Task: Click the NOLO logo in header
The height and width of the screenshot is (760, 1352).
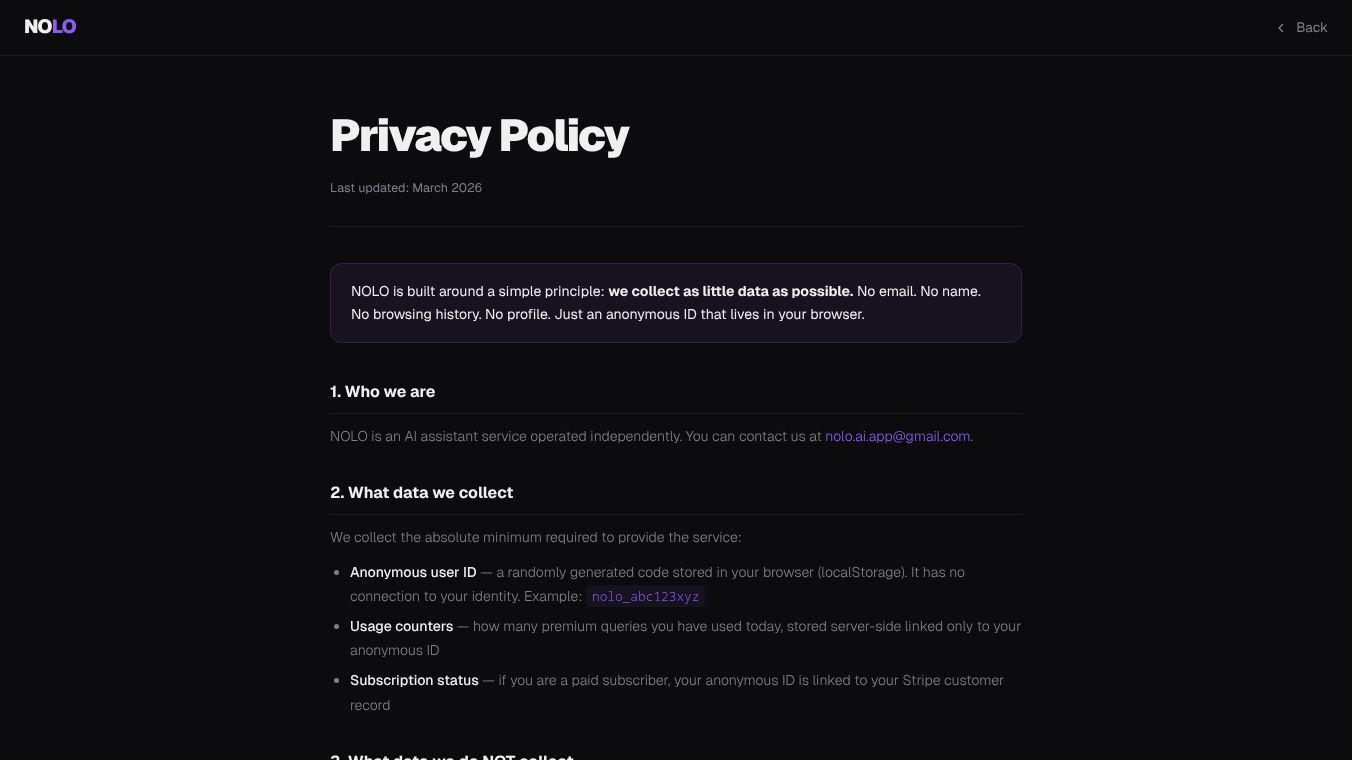Action: (50, 27)
